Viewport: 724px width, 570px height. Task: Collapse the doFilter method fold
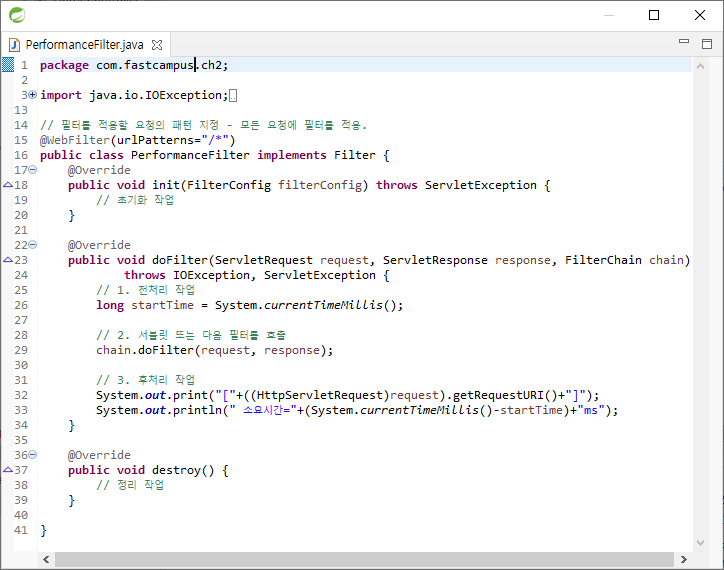pos(32,245)
